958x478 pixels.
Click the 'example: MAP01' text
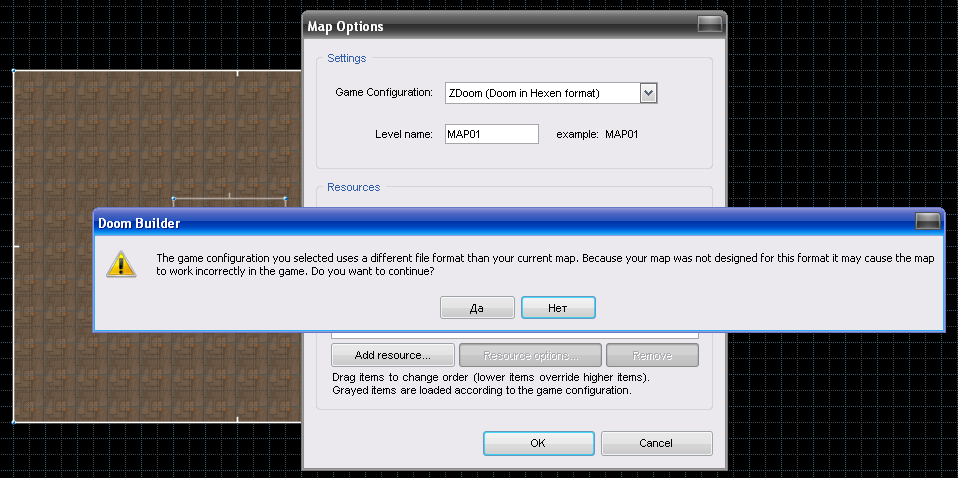(x=597, y=134)
